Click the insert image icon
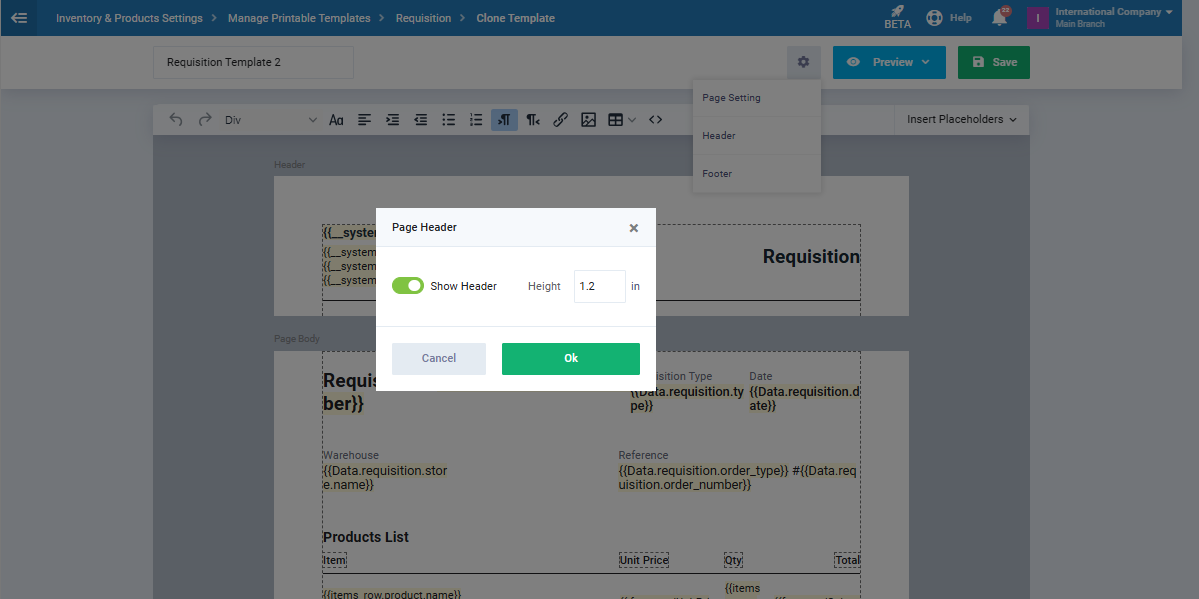The height and width of the screenshot is (599, 1199). (x=588, y=120)
